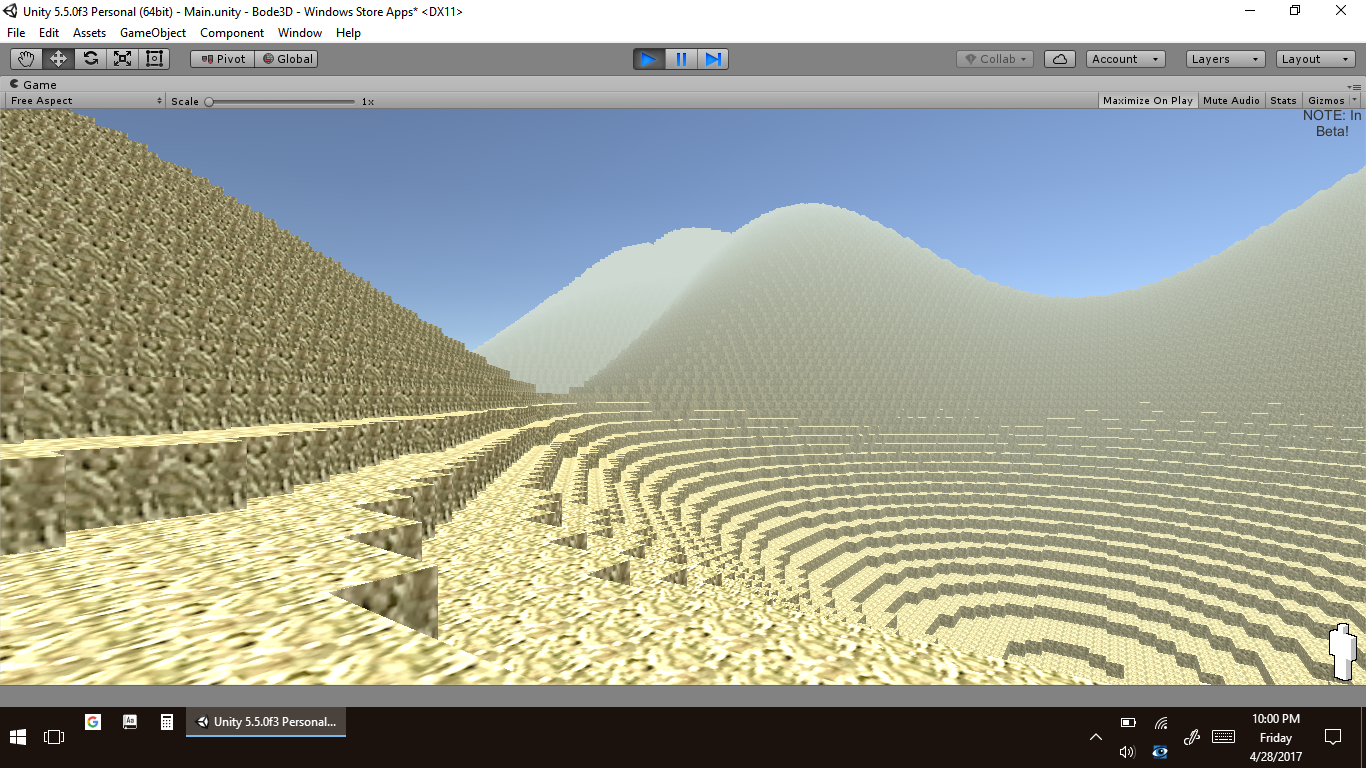The width and height of the screenshot is (1366, 768).
Task: Toggle Global handle rotation
Action: coord(288,59)
